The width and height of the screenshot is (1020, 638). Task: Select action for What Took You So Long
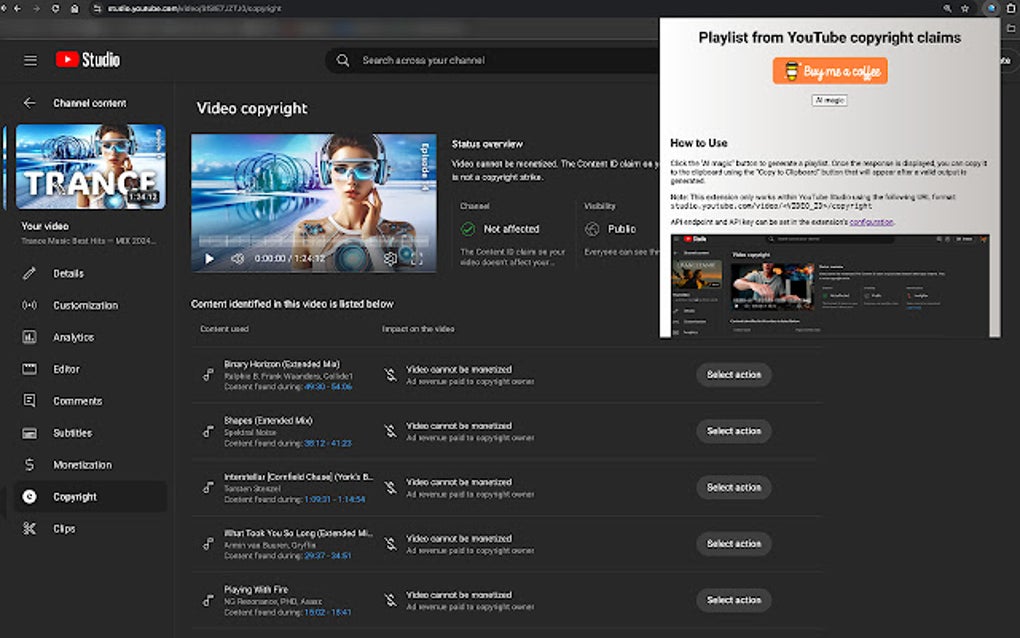pyautogui.click(x=734, y=544)
